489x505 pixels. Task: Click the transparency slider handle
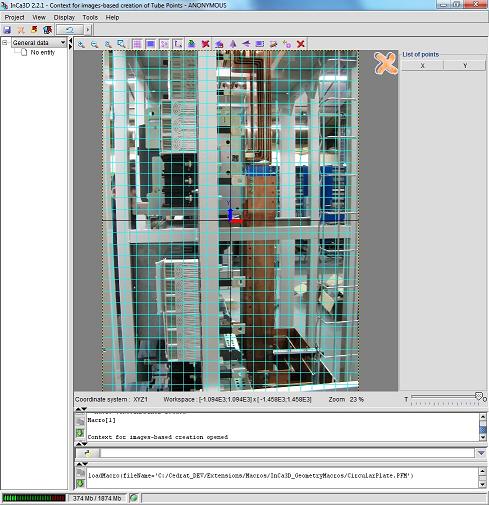tap(479, 396)
